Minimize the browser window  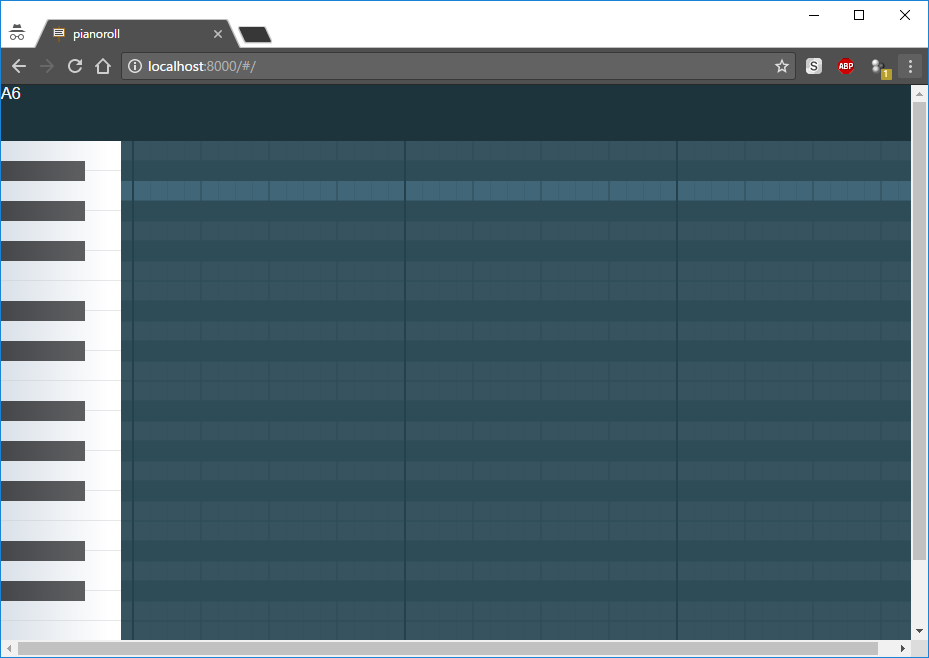(x=814, y=15)
